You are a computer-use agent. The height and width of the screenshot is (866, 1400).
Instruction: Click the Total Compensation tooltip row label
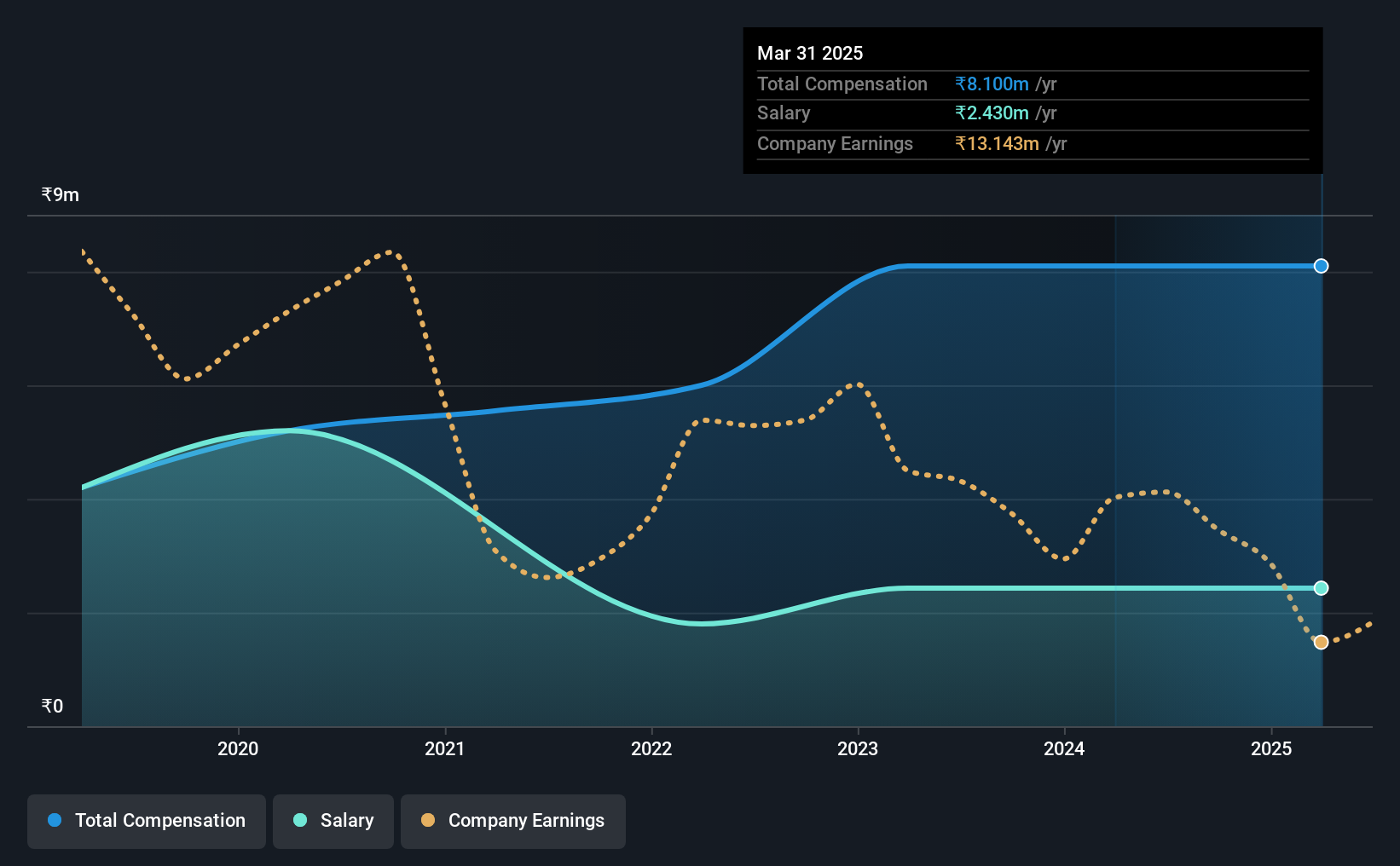click(842, 84)
